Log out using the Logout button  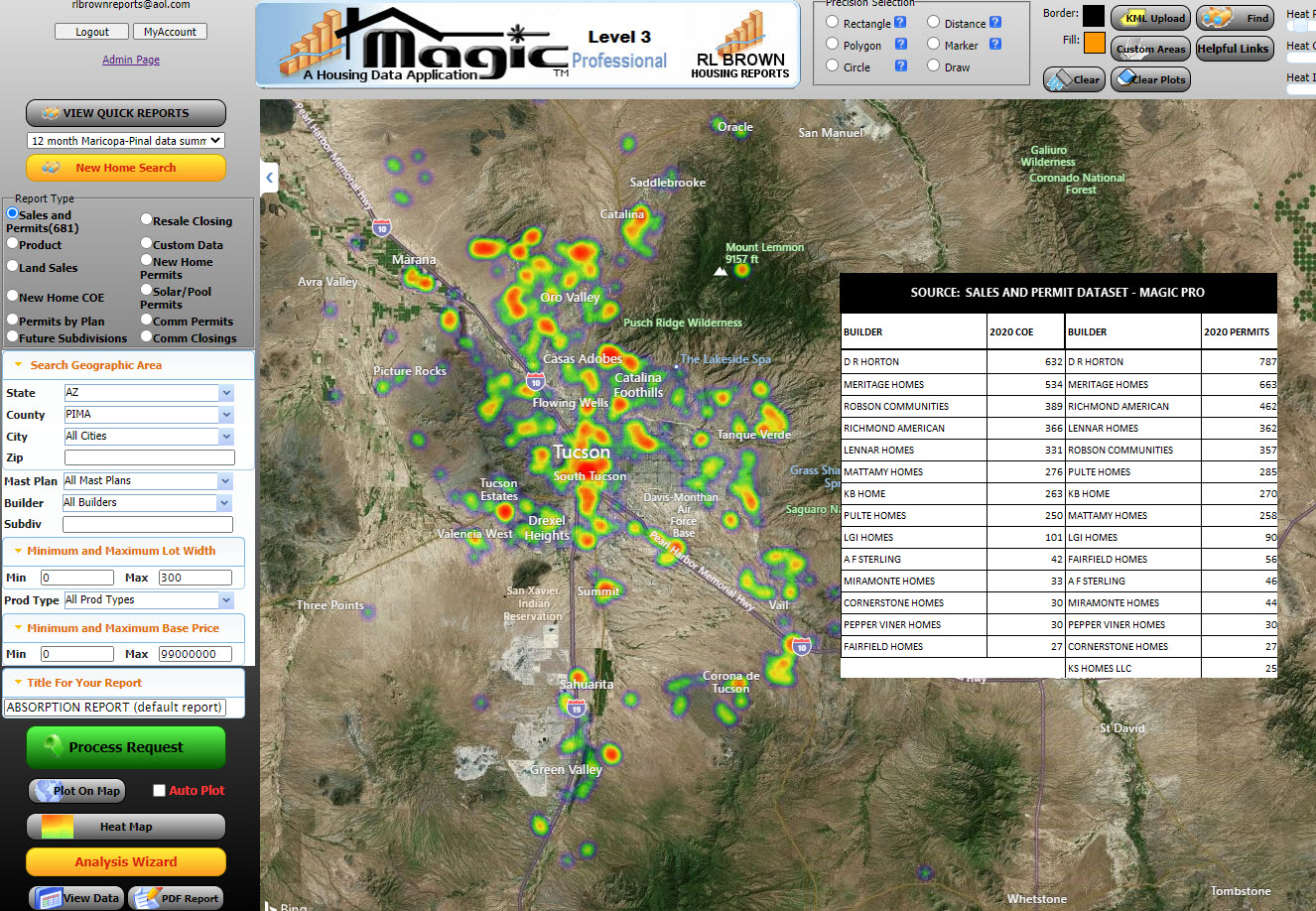coord(92,32)
